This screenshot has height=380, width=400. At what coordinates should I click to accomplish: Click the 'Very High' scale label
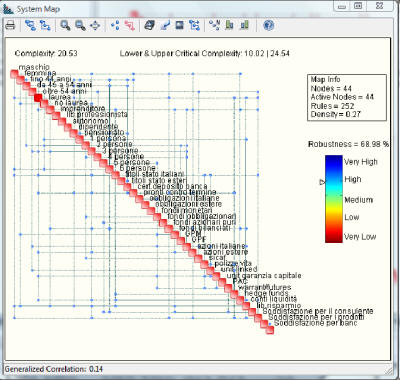[x=361, y=162]
